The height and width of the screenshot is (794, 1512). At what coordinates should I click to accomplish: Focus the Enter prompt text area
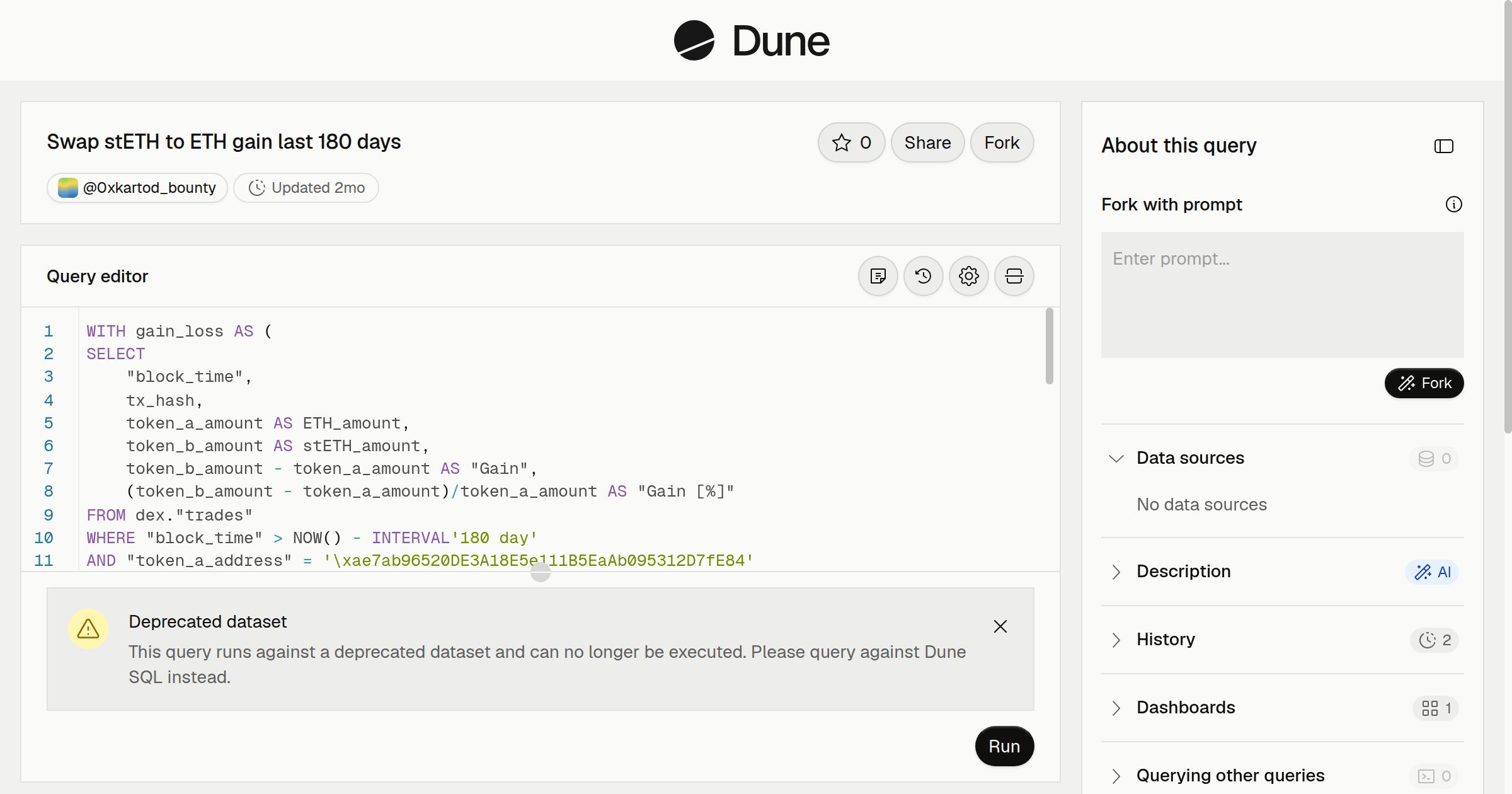1283,295
